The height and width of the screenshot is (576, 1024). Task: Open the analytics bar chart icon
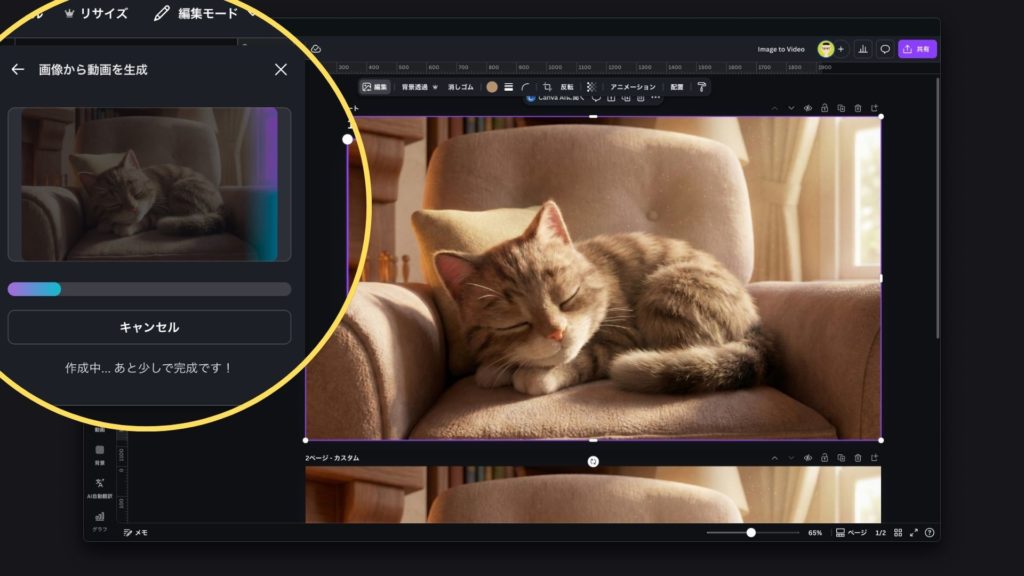click(862, 49)
